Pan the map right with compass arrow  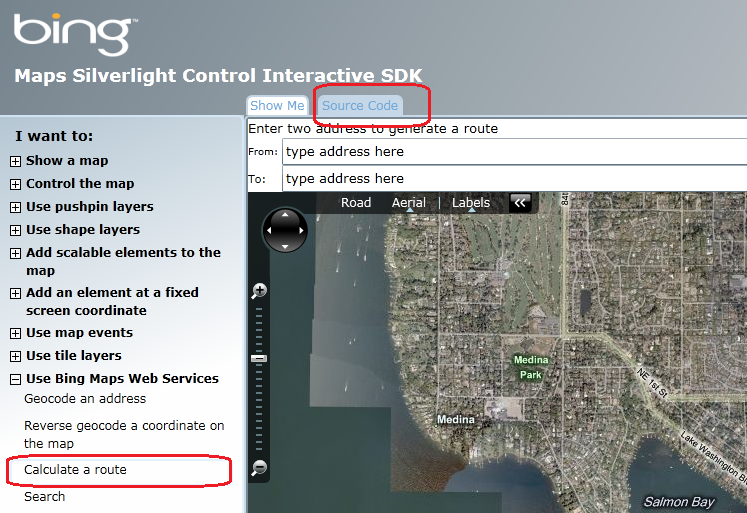pos(301,231)
